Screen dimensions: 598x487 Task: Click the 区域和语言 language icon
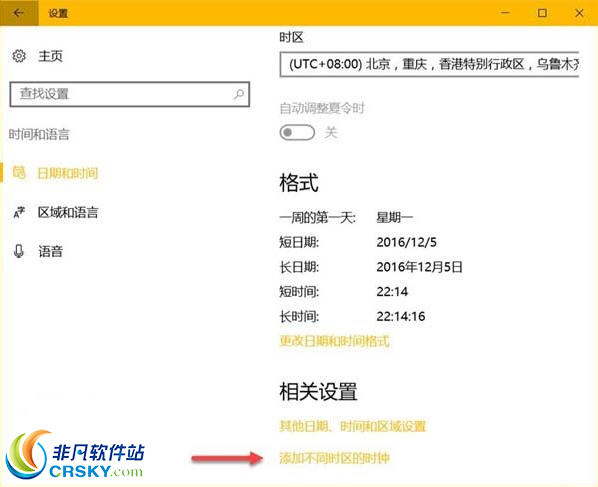tap(19, 212)
